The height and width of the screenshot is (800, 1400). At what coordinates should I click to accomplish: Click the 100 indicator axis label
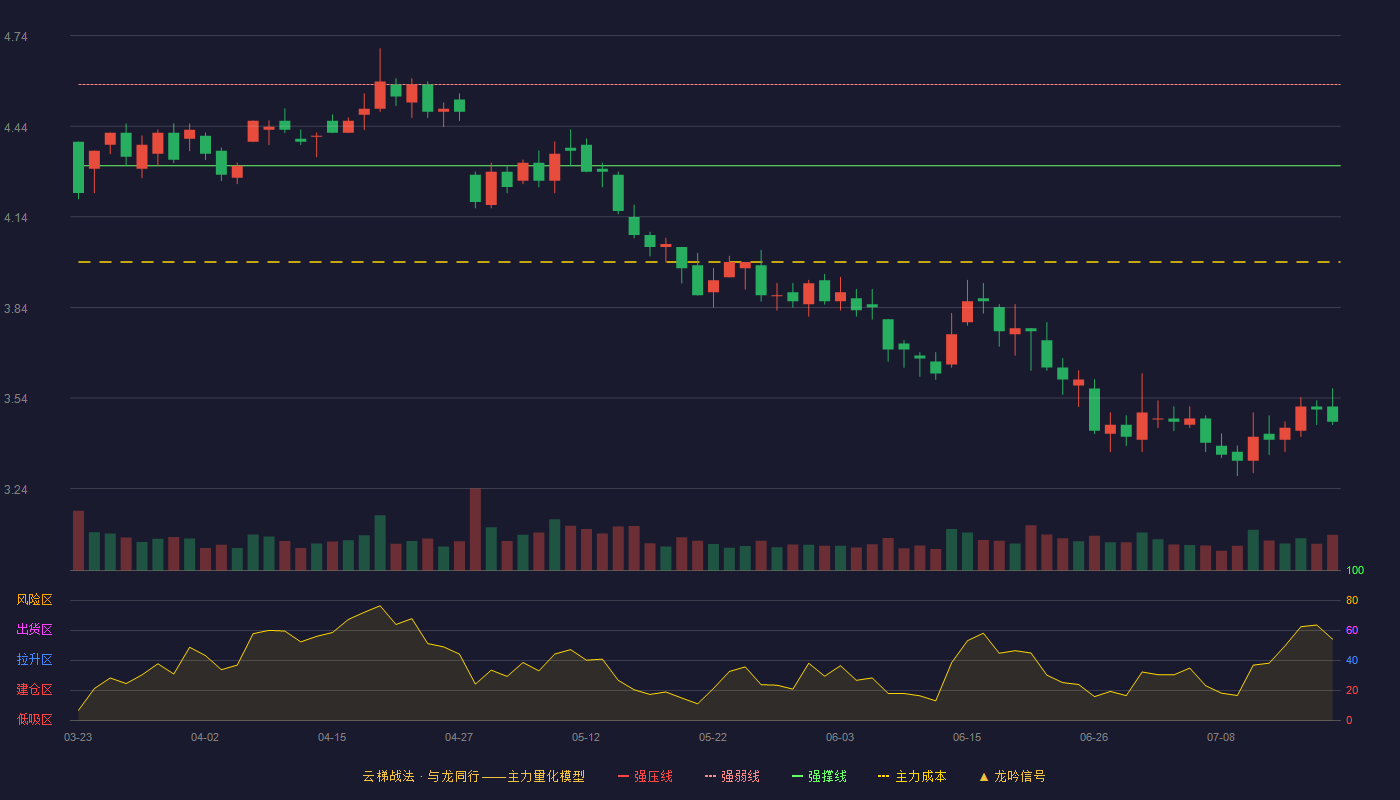point(1355,570)
